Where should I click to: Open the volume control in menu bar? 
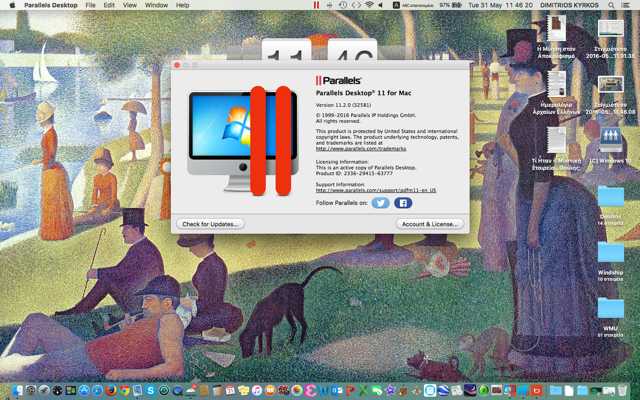[380, 5]
